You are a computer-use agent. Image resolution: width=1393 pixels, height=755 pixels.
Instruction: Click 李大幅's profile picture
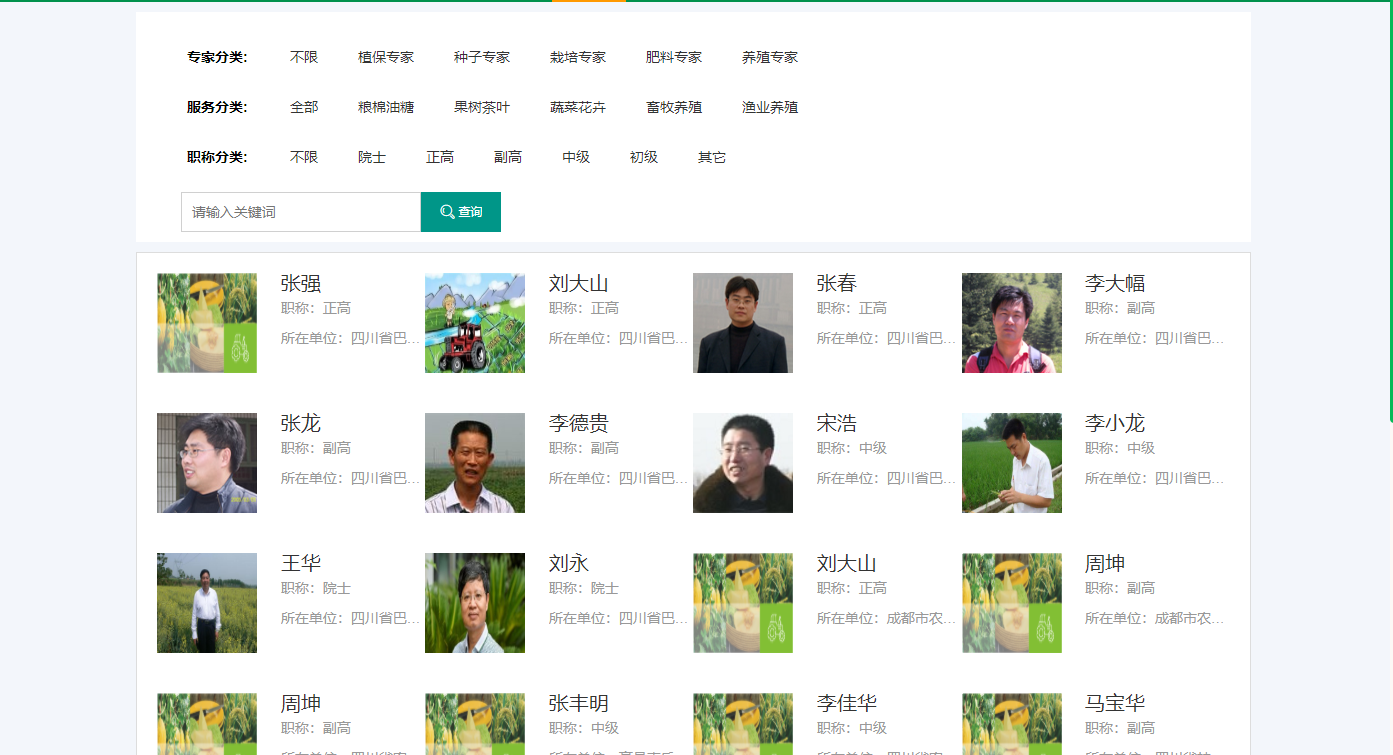click(1011, 323)
